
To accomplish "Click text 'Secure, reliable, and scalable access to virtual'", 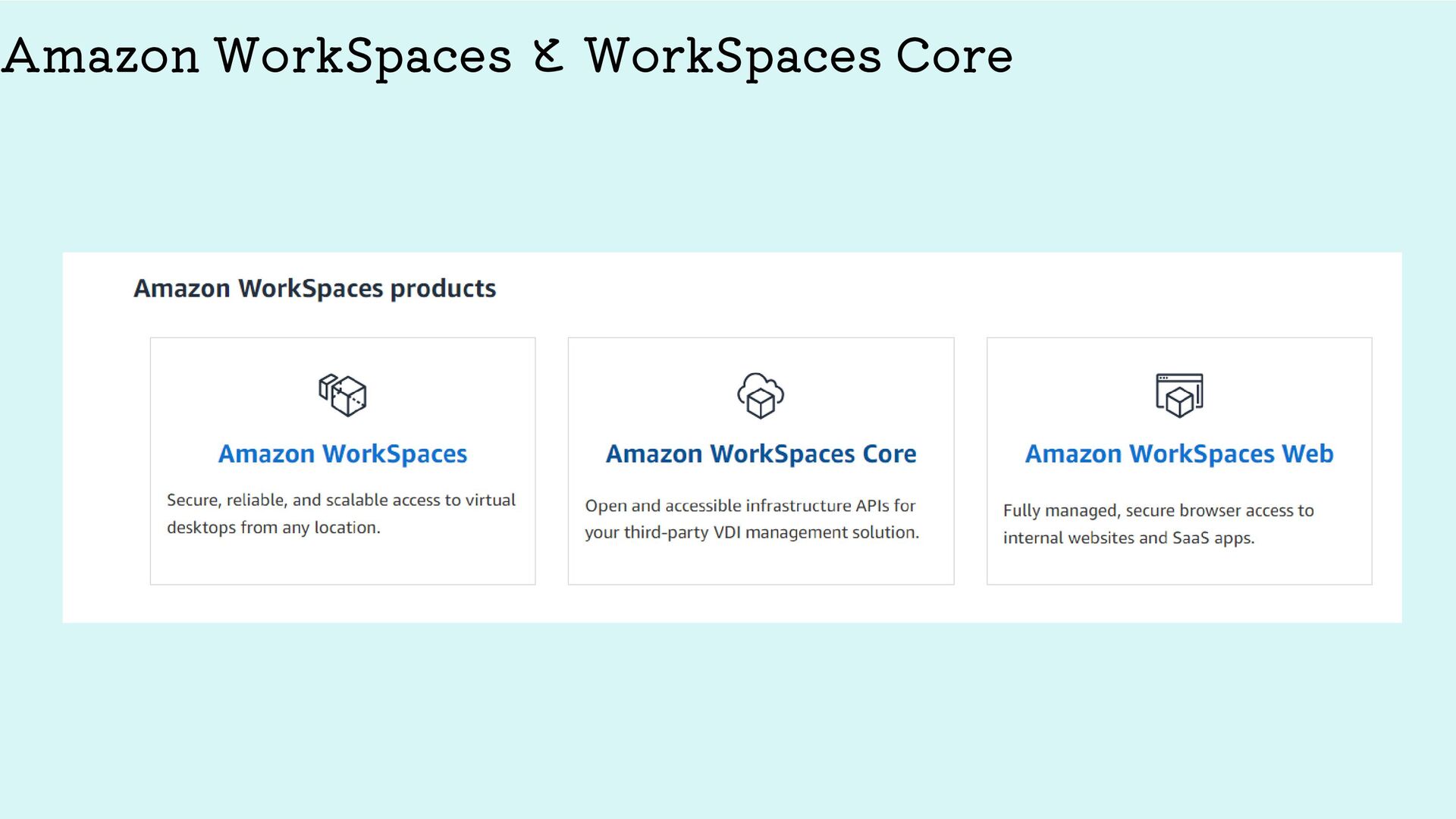I will tap(341, 500).
